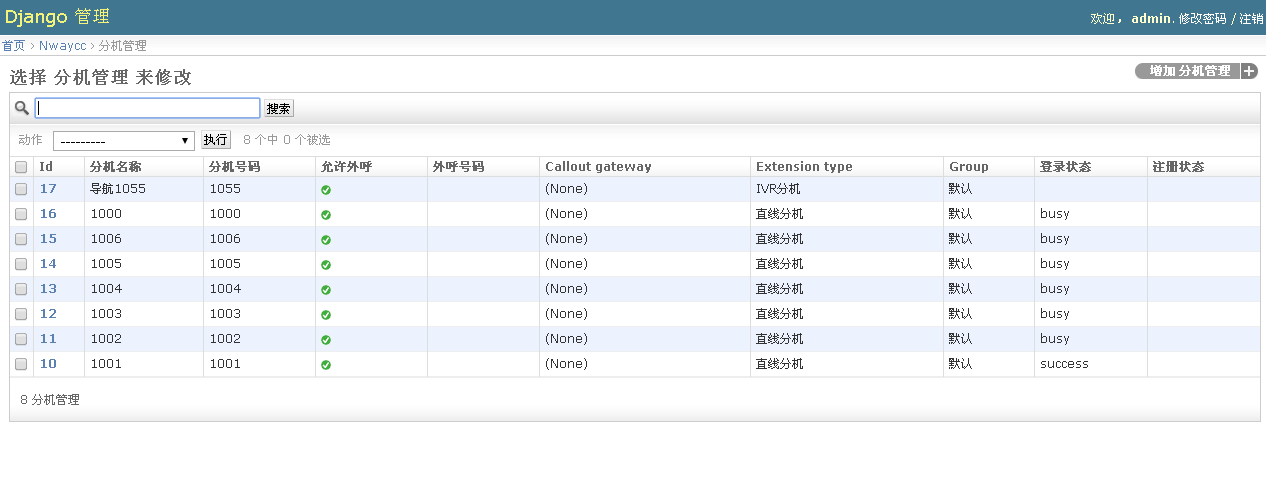The width and height of the screenshot is (1266, 496).
Task: Click the 执行 execute button
Action: pyautogui.click(x=215, y=140)
